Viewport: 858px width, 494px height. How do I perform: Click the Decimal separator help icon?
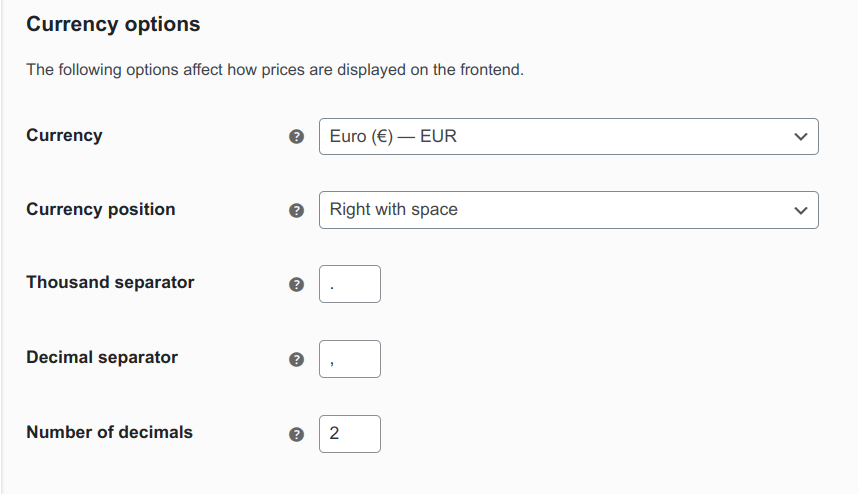pyautogui.click(x=296, y=360)
